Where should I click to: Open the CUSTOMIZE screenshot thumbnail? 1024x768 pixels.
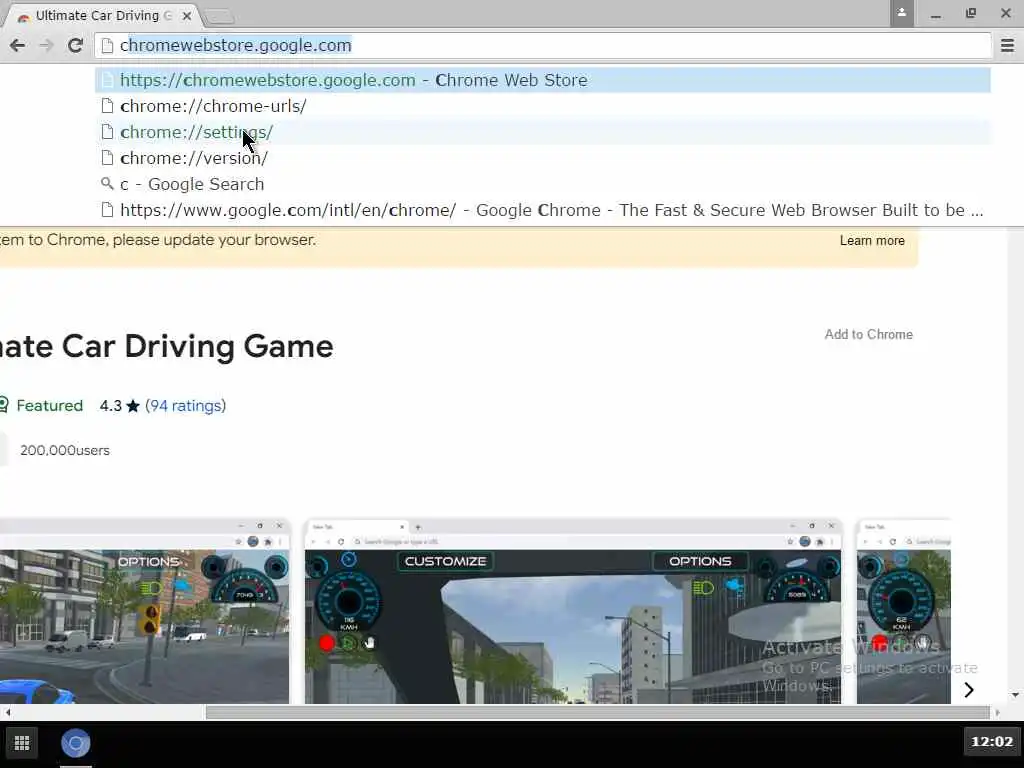(x=573, y=612)
